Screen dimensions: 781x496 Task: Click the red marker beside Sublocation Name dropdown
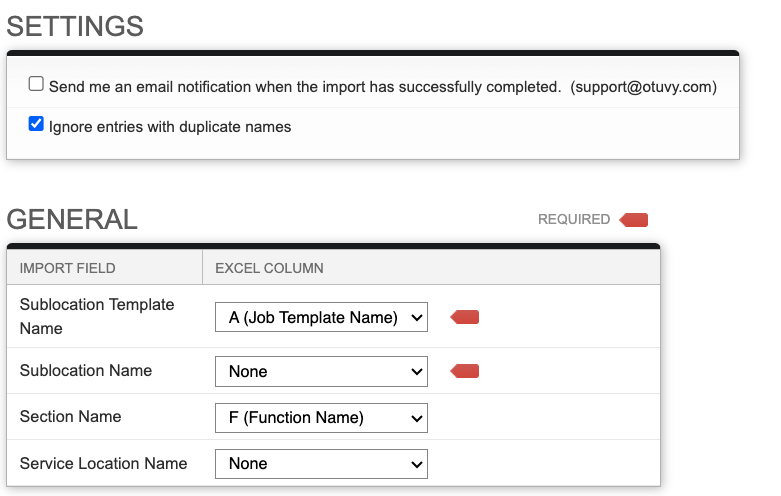[x=465, y=372]
